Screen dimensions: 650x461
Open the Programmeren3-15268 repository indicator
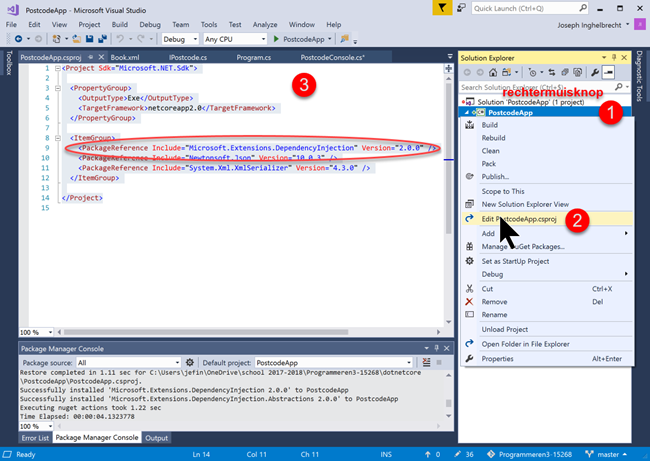coord(529,454)
